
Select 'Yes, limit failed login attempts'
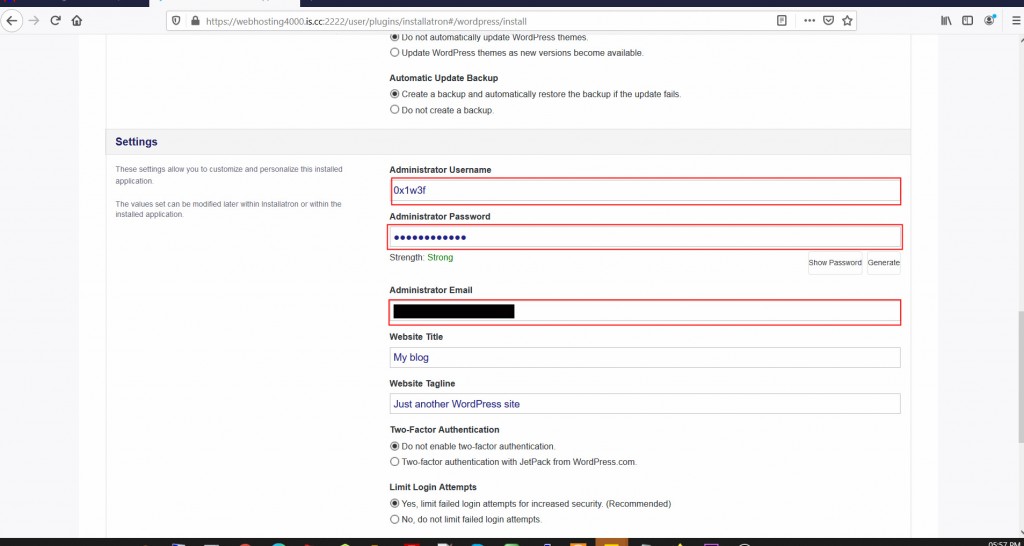[x=394, y=504]
